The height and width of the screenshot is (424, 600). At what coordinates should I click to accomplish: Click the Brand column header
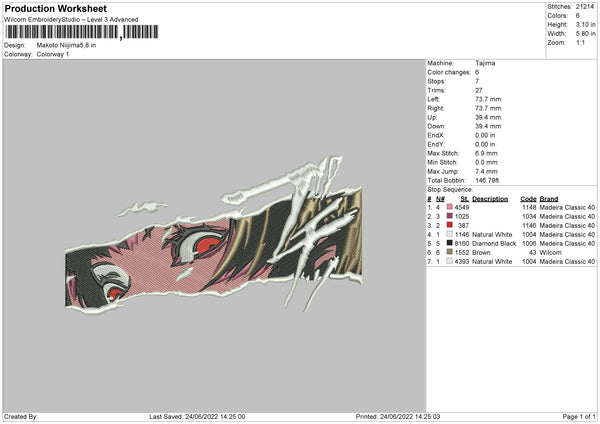pos(549,199)
